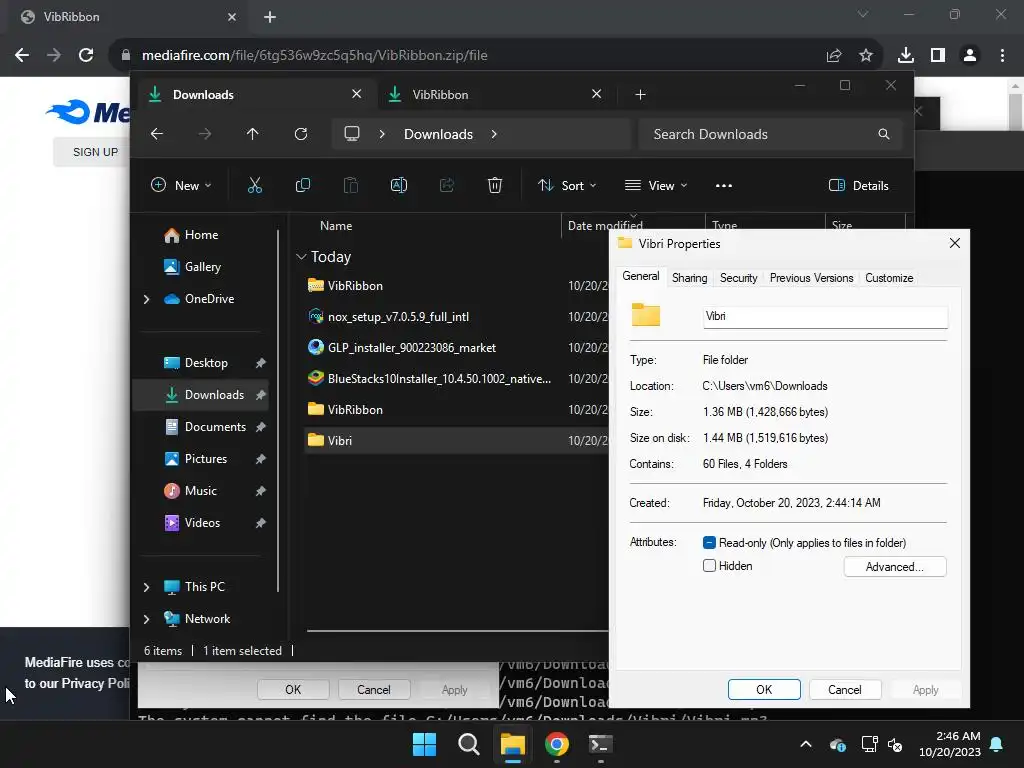Click chevron after Downloads in address bar
The height and width of the screenshot is (768, 1024).
pos(494,134)
